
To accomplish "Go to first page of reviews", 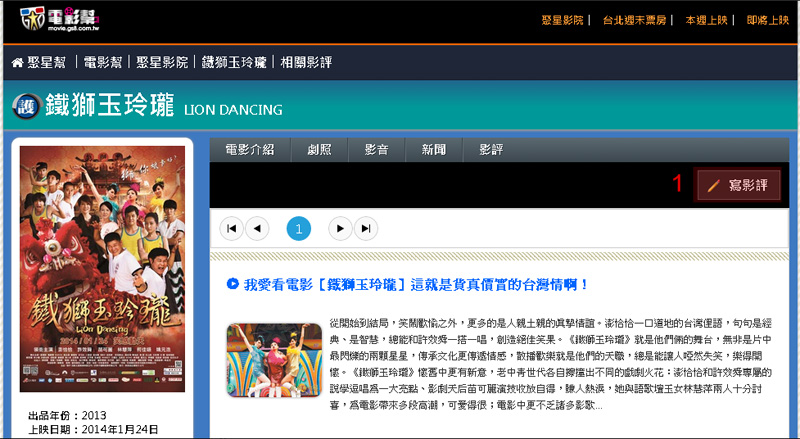I will (x=232, y=229).
